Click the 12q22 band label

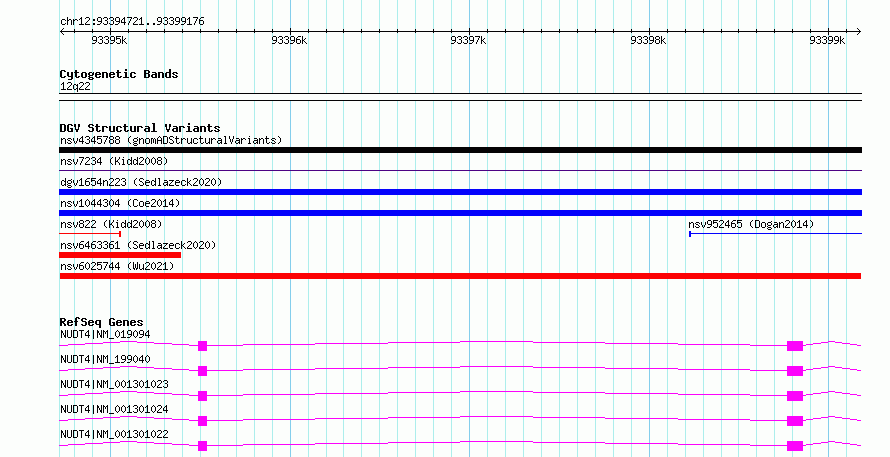(x=75, y=86)
